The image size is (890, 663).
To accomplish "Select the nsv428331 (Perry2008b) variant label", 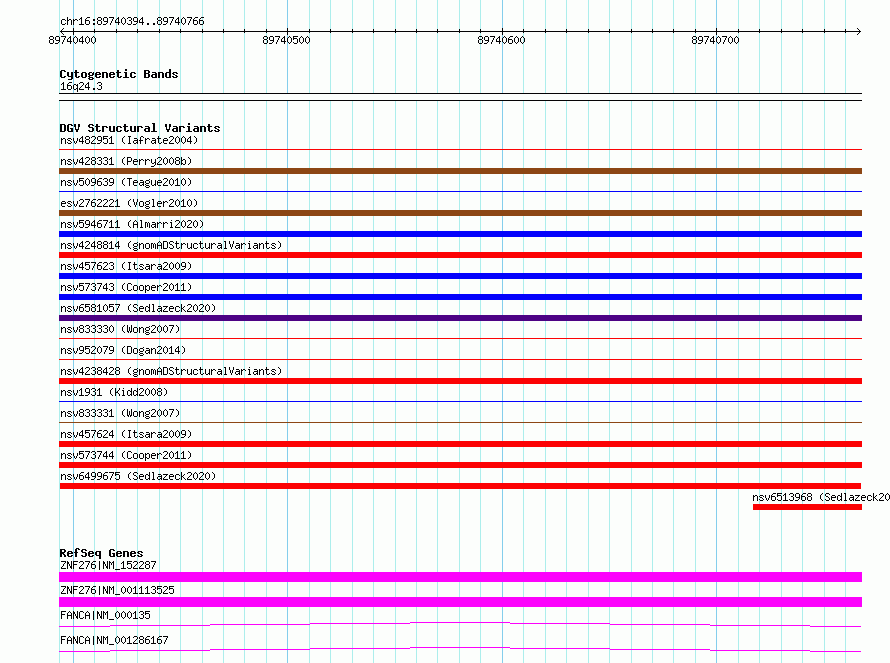I will 126,161.
